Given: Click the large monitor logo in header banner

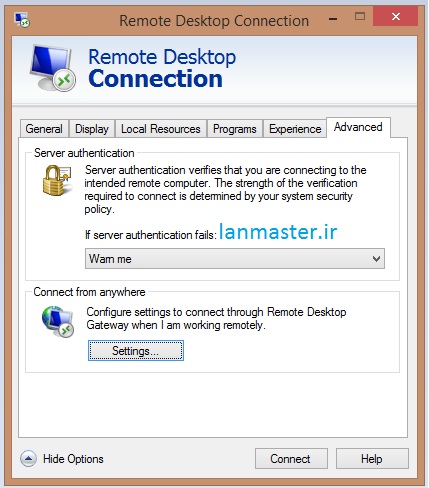Looking at the screenshot, I should [x=53, y=68].
